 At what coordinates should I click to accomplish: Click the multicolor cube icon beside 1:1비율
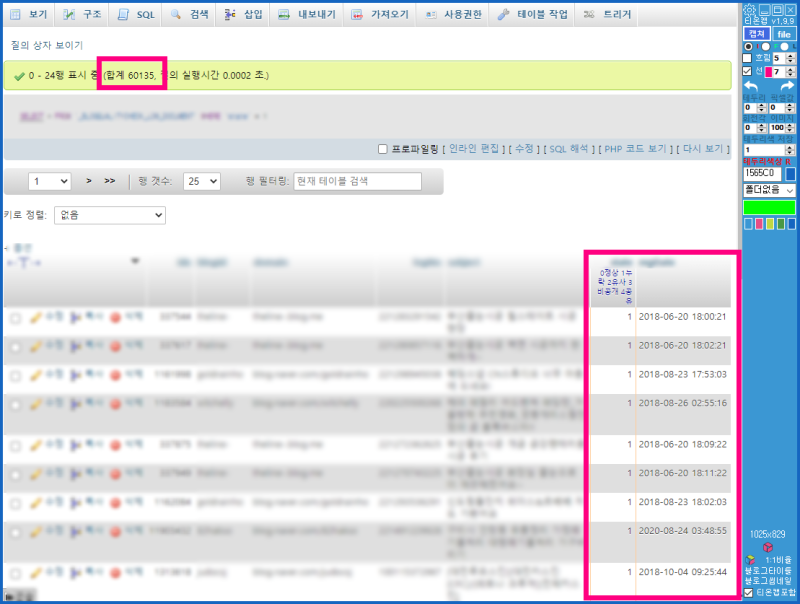(x=751, y=560)
